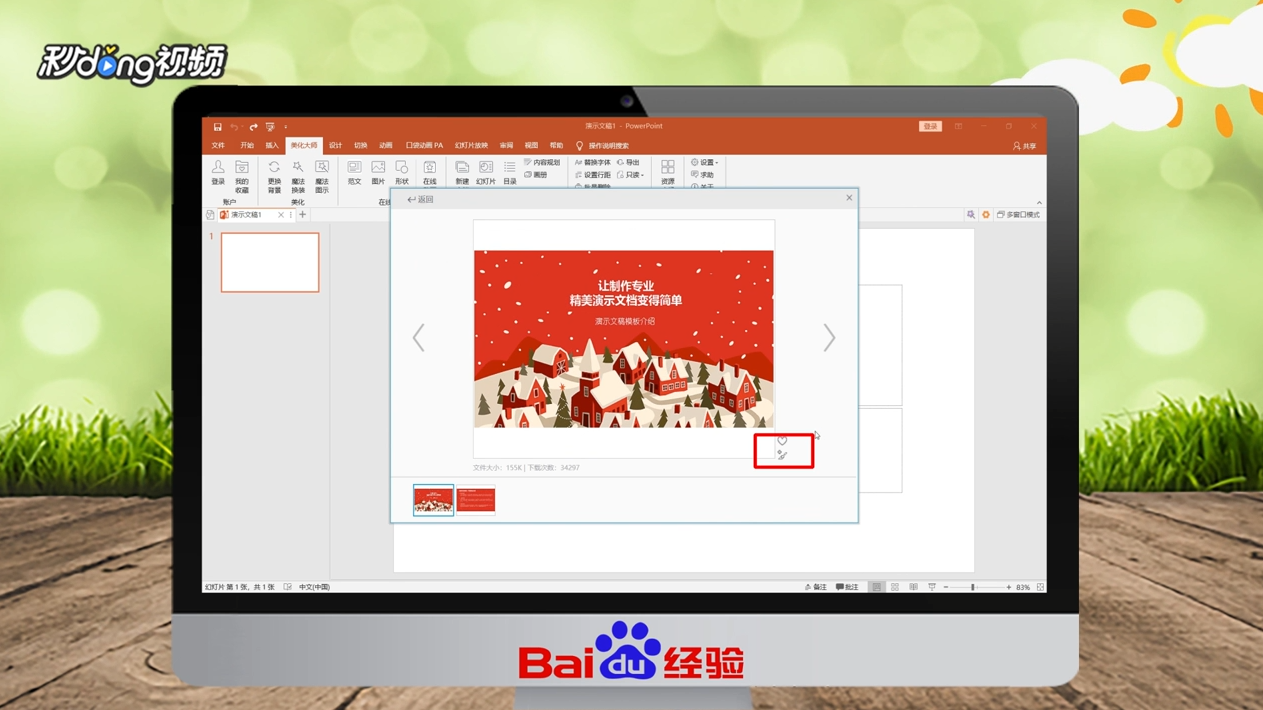Open the 幻灯片放映 Slide Show tab
The image size is (1263, 710).
coord(471,146)
